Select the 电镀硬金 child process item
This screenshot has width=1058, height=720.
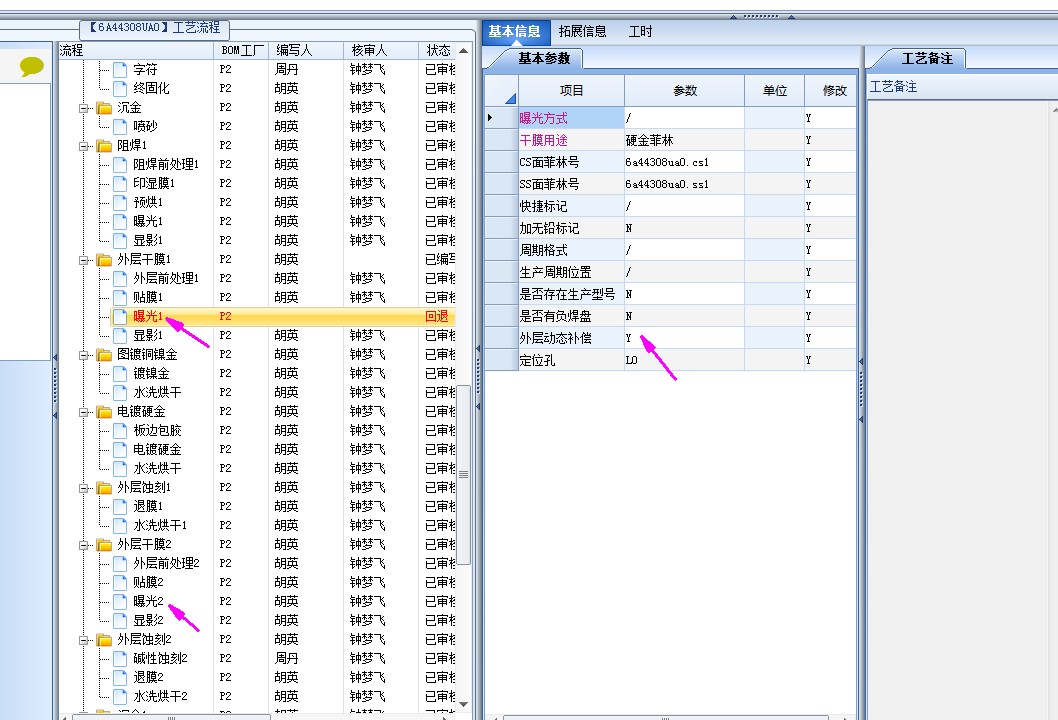pyautogui.click(x=157, y=449)
